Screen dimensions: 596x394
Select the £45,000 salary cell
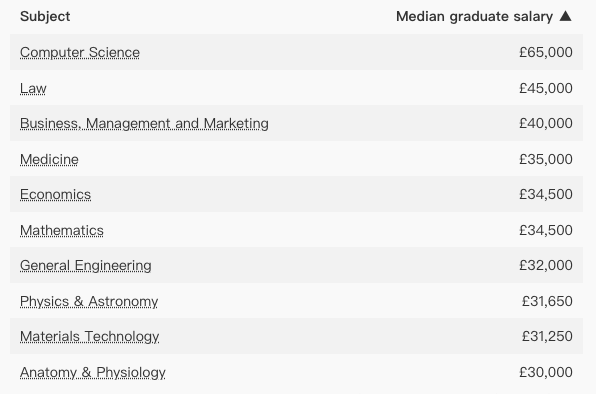(x=546, y=88)
